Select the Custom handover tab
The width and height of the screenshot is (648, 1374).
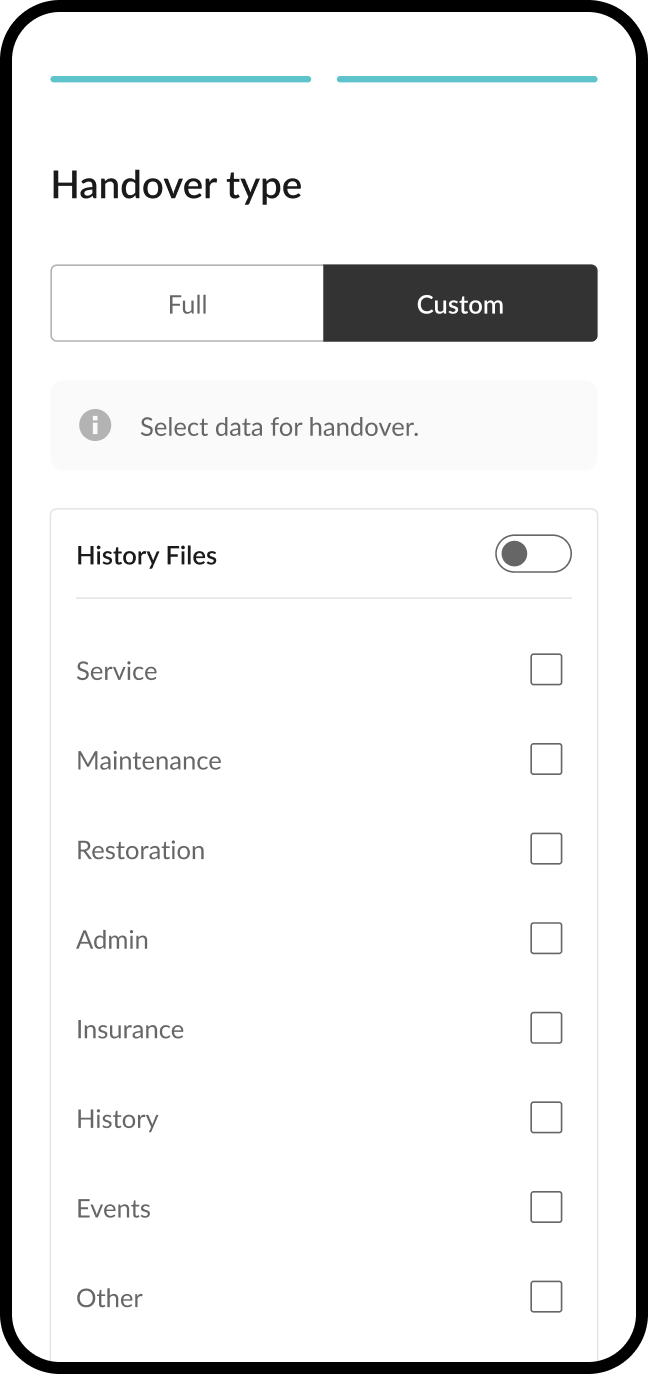[x=460, y=303]
